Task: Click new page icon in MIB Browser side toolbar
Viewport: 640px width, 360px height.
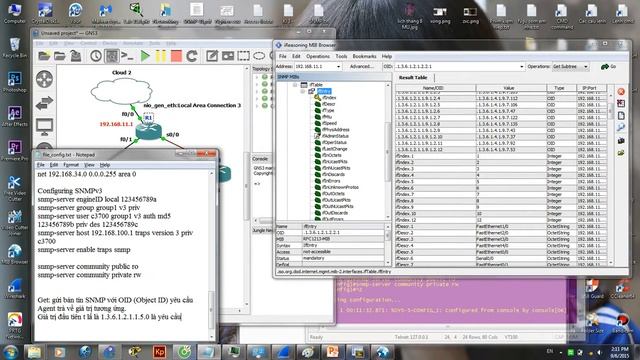Action: pyautogui.click(x=621, y=116)
